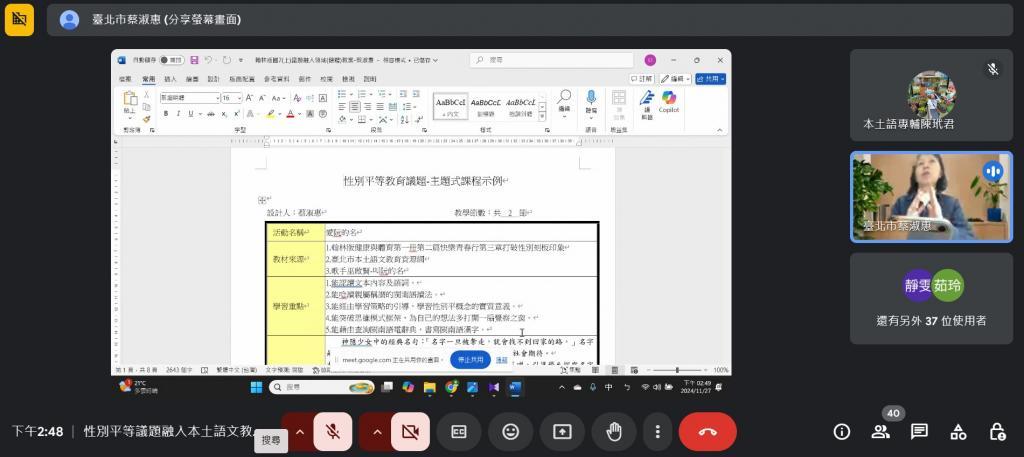Expand audio settings arrow beside microphone
The height and width of the screenshot is (457, 1024).
click(x=299, y=432)
